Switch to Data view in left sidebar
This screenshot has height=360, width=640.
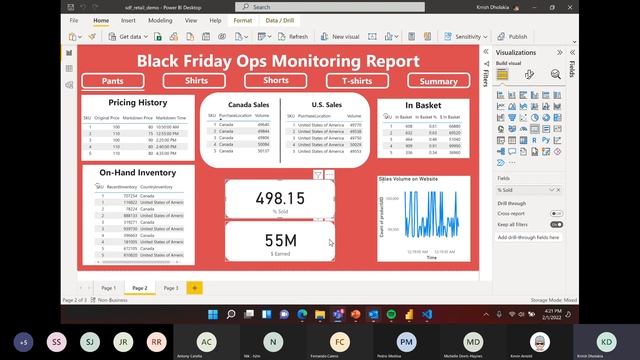tap(69, 69)
